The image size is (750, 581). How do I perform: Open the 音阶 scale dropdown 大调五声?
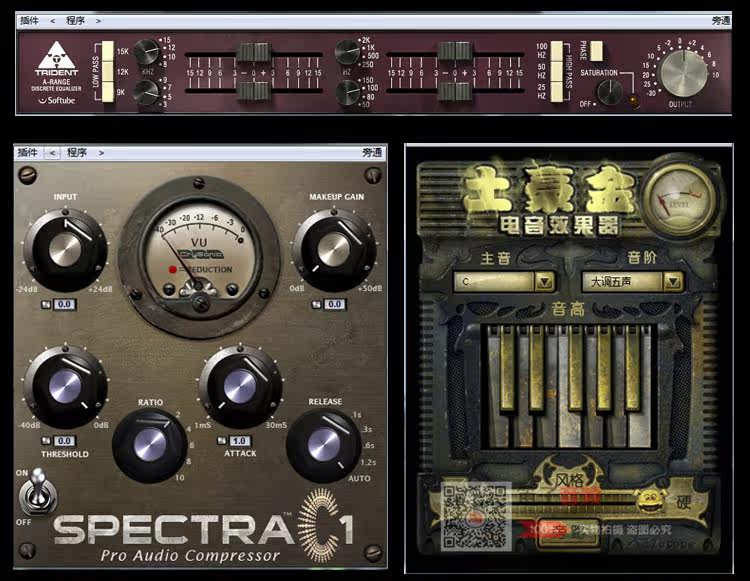coord(632,282)
